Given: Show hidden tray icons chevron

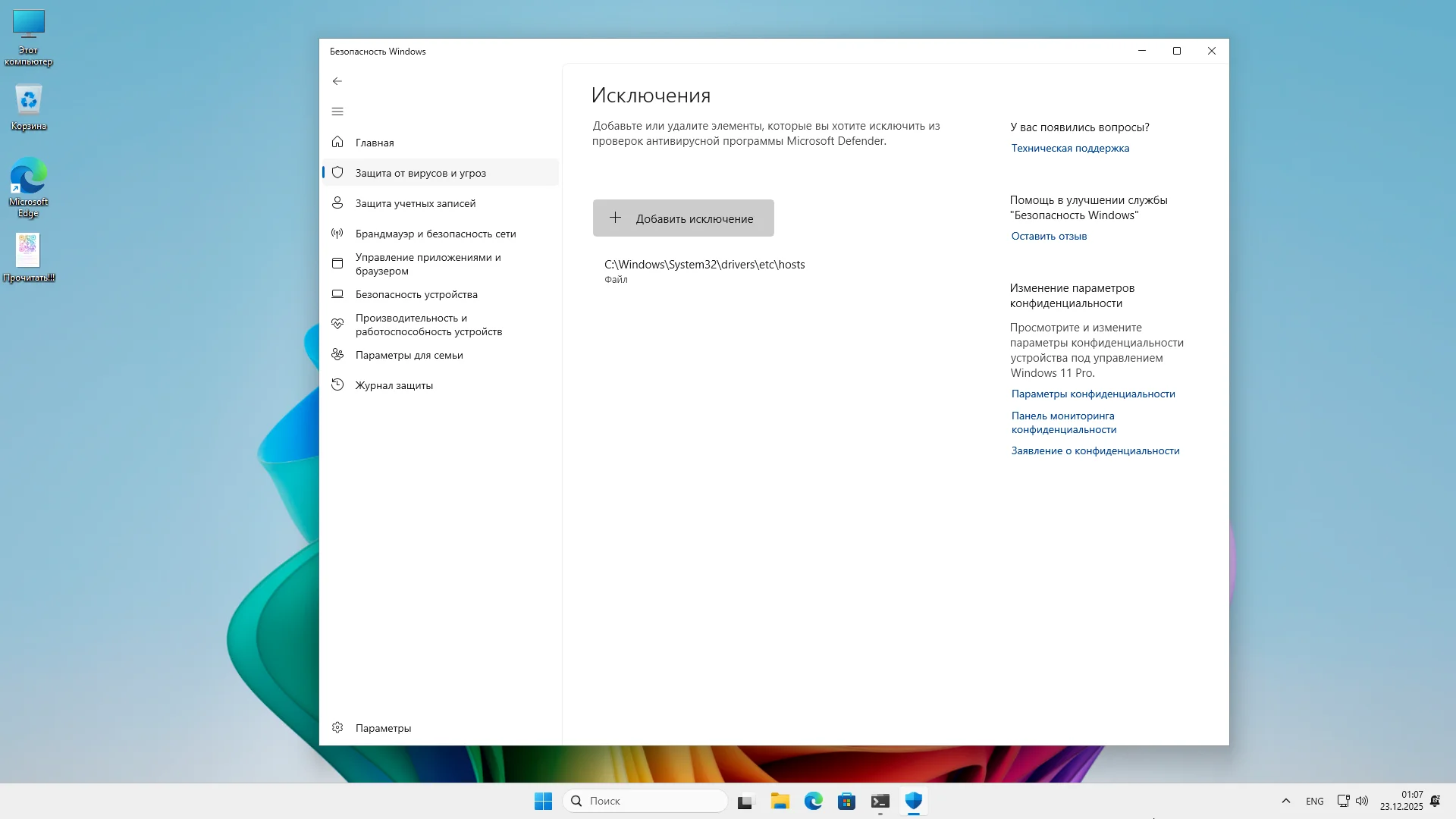Looking at the screenshot, I should [1285, 801].
